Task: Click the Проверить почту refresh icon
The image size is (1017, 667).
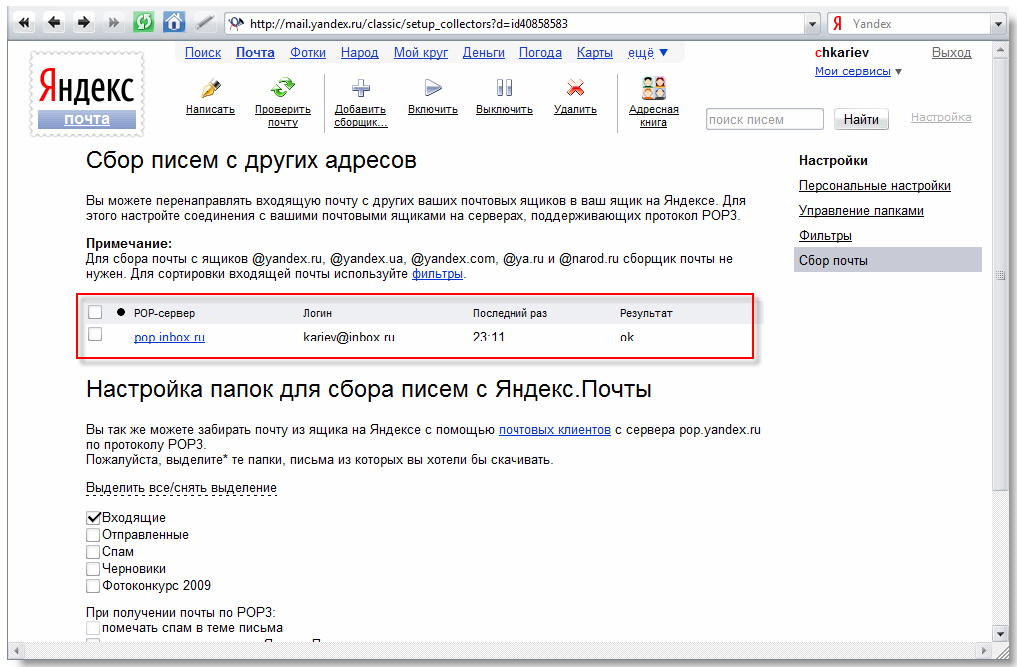Action: coord(283,88)
